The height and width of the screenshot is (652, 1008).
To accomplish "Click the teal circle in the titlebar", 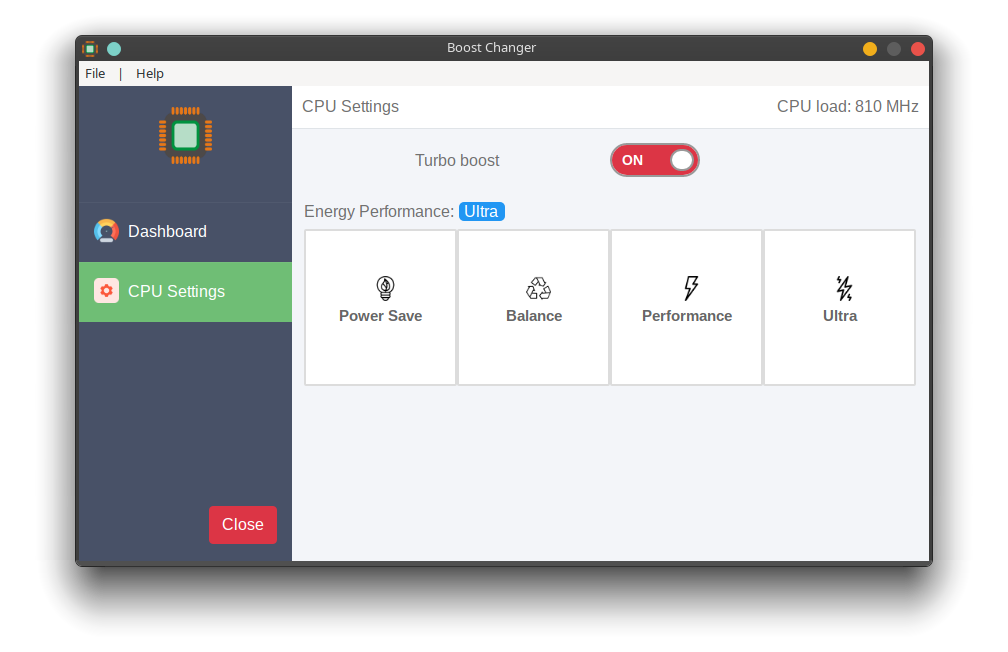I will pyautogui.click(x=114, y=48).
